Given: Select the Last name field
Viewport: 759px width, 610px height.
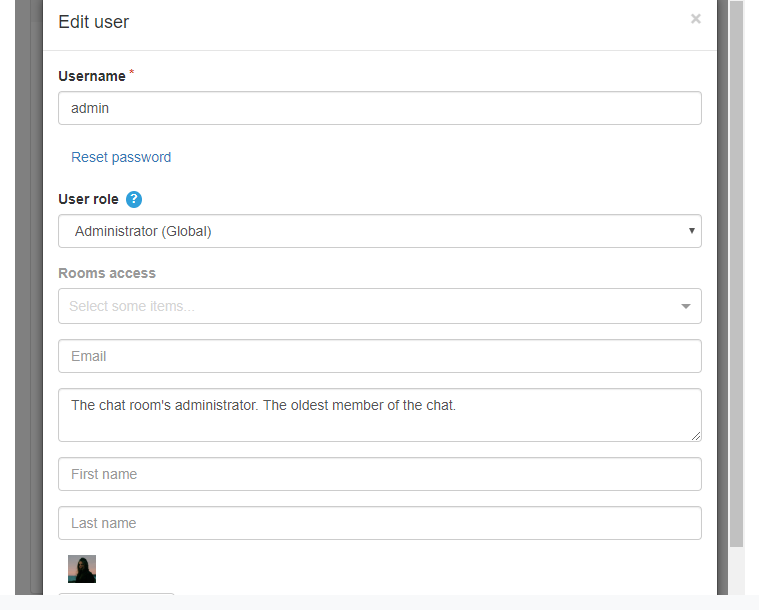Looking at the screenshot, I should pos(380,523).
